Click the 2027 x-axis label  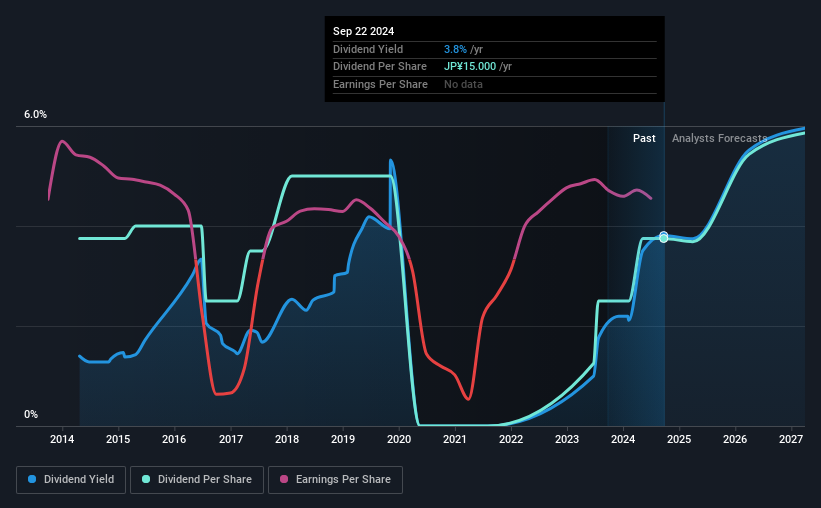click(x=791, y=439)
